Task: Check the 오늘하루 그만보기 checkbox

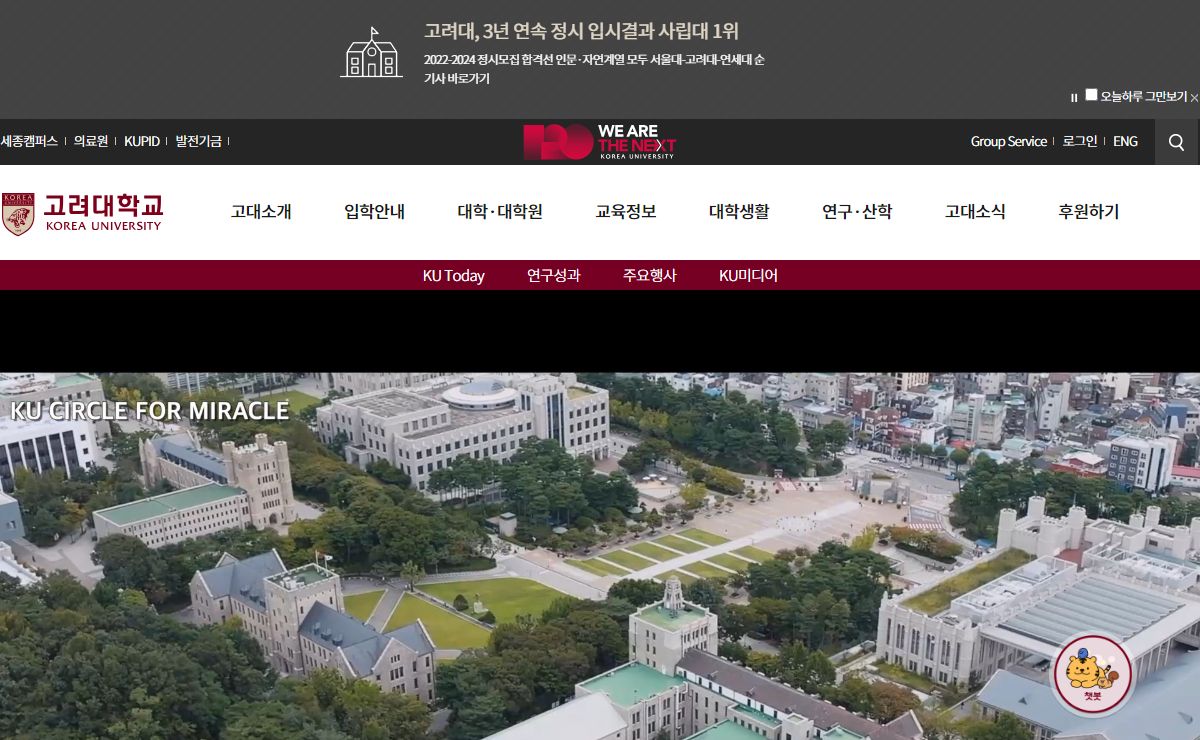Action: 1091,95
